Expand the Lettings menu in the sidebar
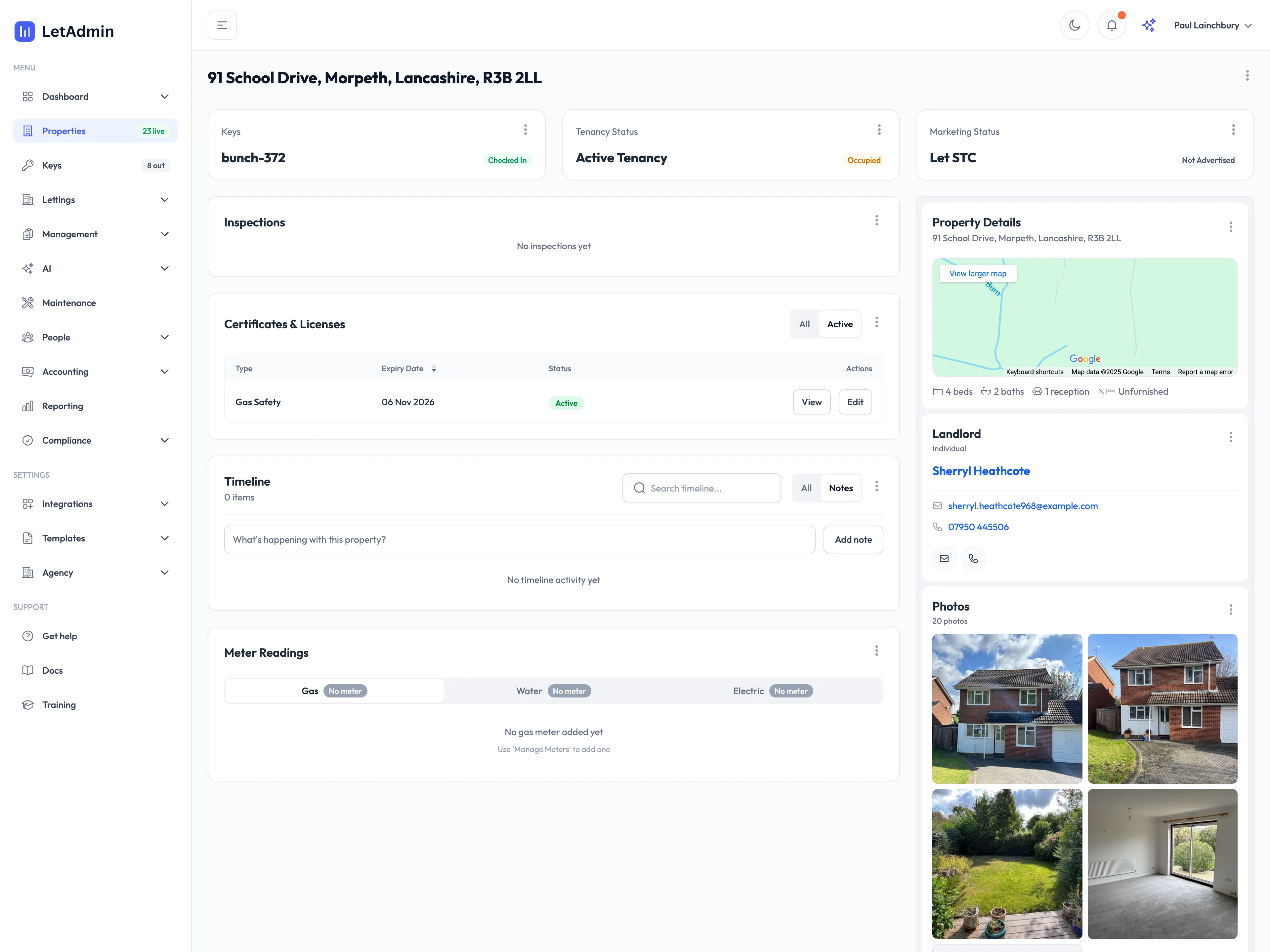The width and height of the screenshot is (1270, 952). pyautogui.click(x=59, y=199)
